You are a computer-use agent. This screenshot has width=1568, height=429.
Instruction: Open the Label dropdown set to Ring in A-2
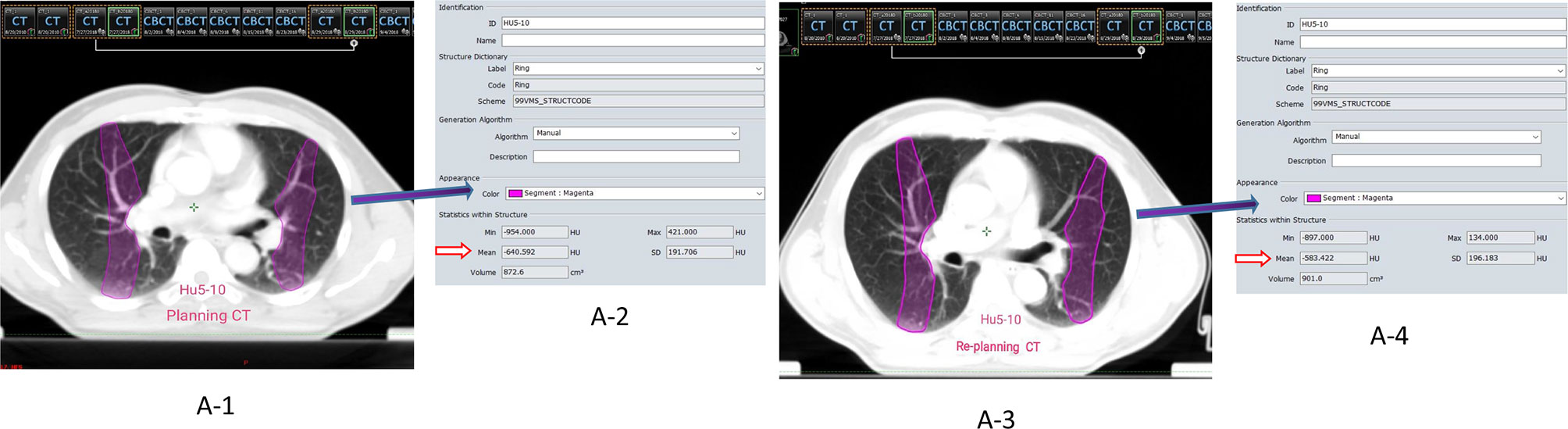click(x=638, y=69)
